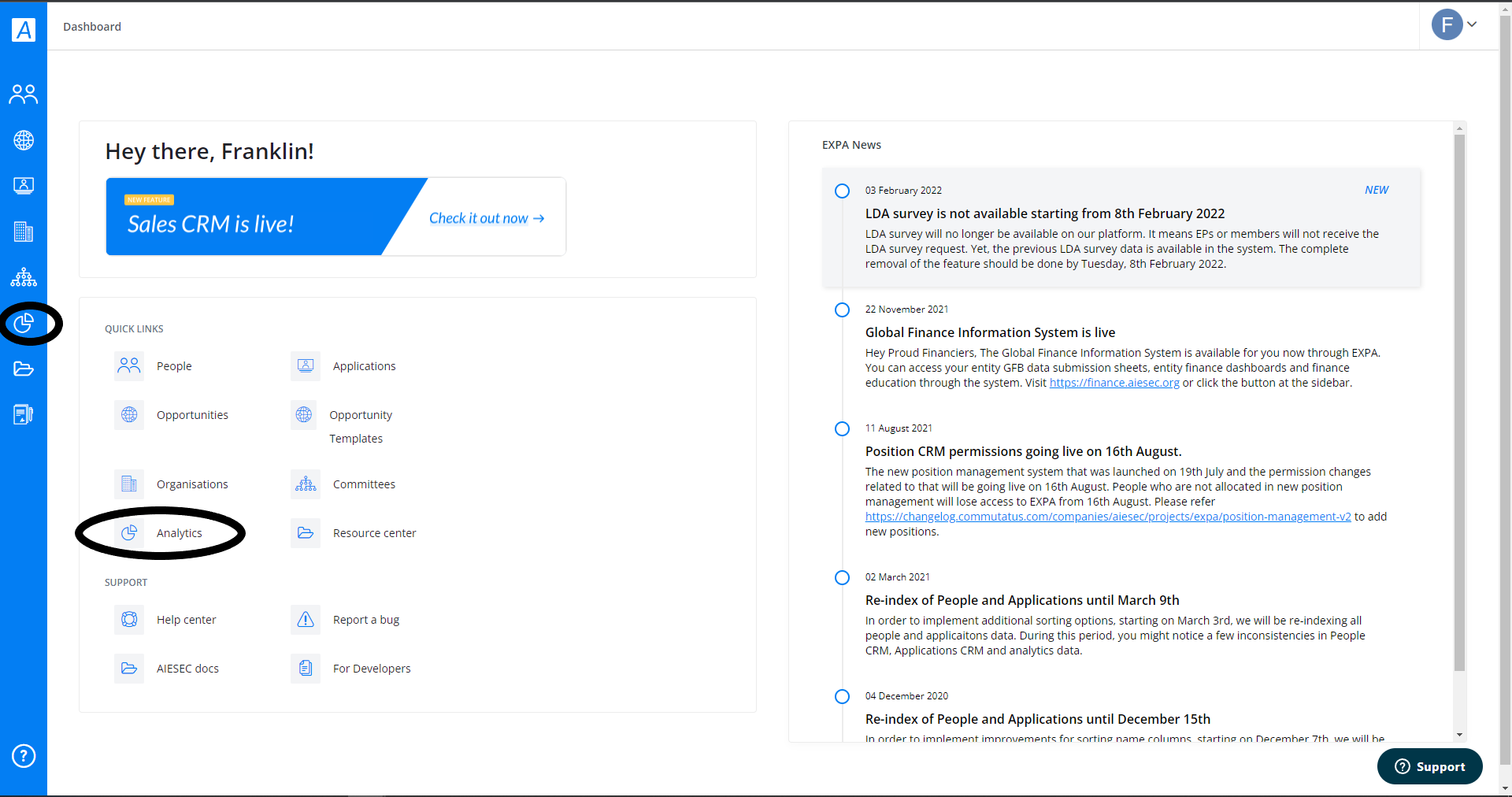Image resolution: width=1512 pixels, height=797 pixels.
Task: Select Re-index until March 9th headline
Action: [x=1022, y=600]
